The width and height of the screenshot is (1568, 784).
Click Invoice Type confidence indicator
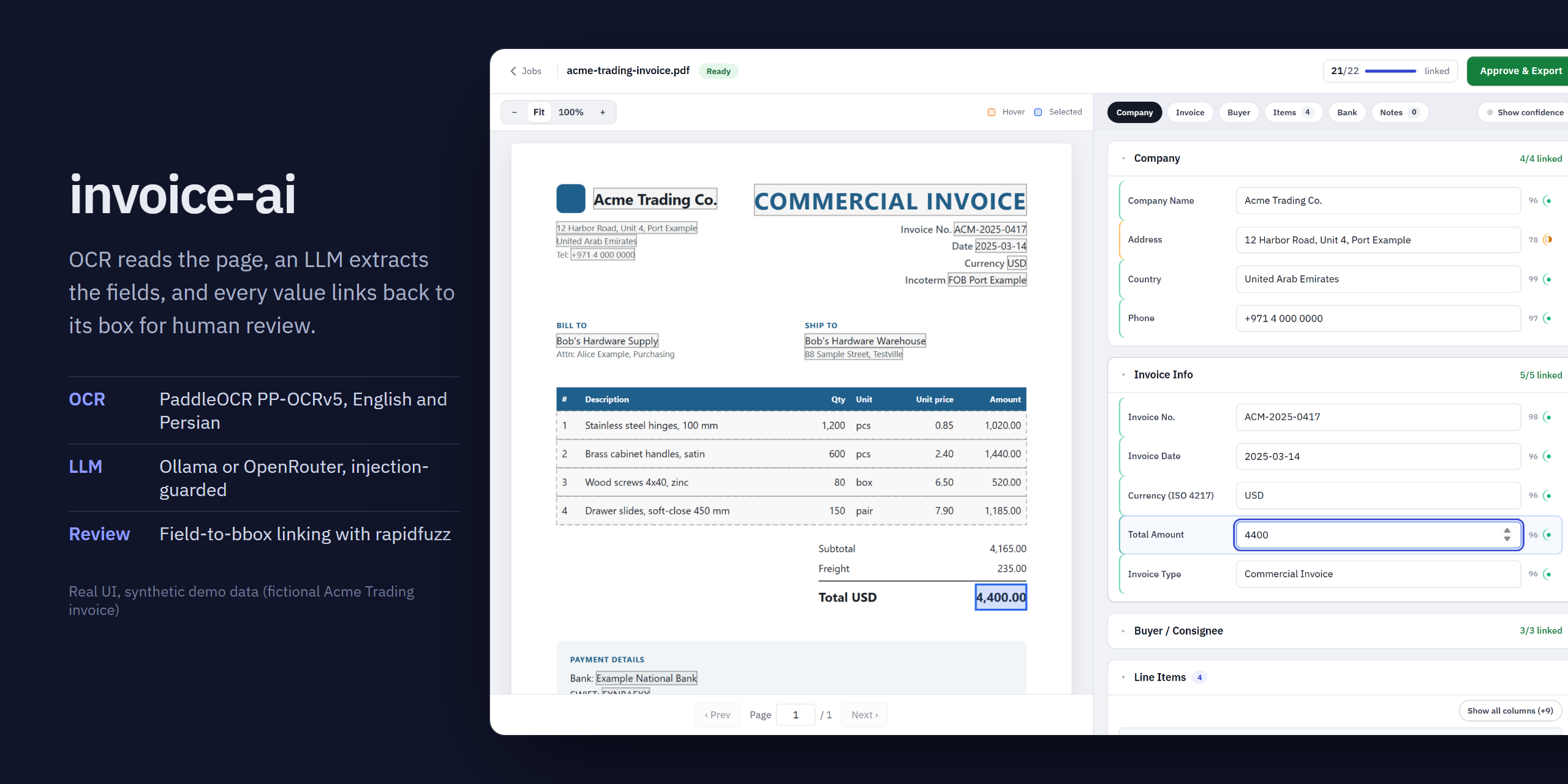[1548, 574]
